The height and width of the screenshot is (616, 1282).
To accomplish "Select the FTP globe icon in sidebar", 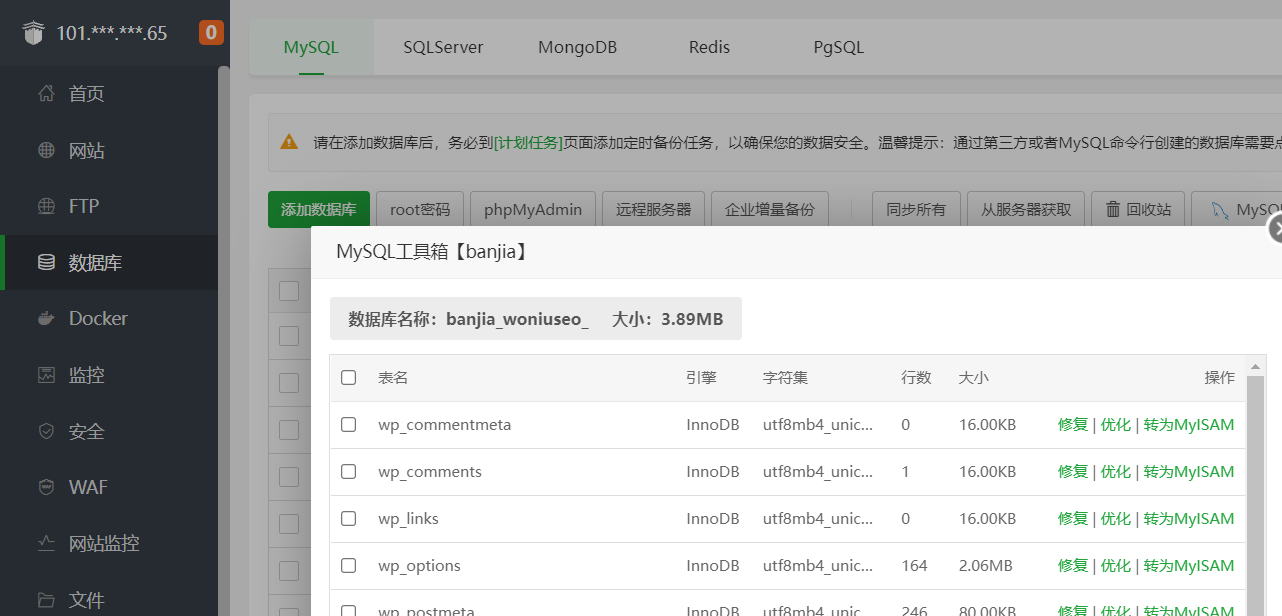I will click(x=46, y=207).
